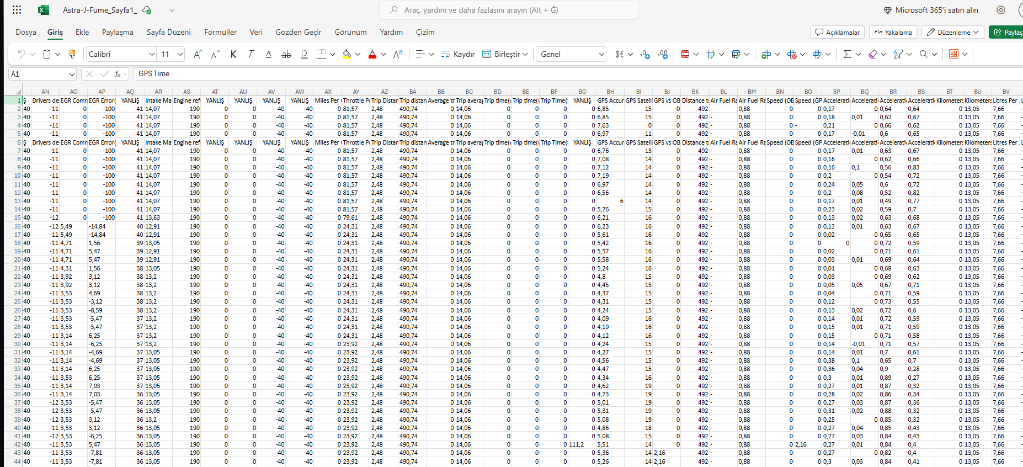The height and width of the screenshot is (467, 1023).
Task: Open the Düzenleme mode dropdown
Action: pos(953,32)
